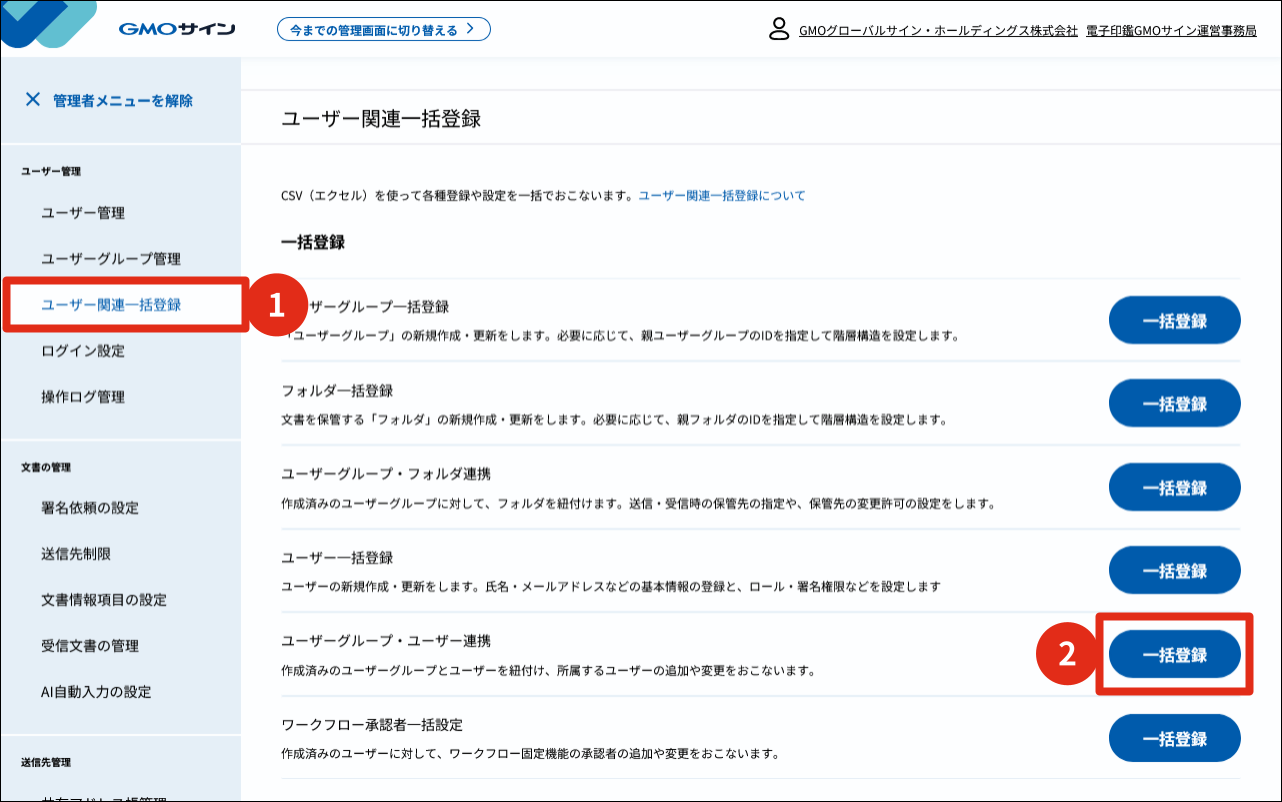Open the ユーザー関連一括登録について link
Image resolution: width=1282 pixels, height=802 pixels.
[x=721, y=196]
